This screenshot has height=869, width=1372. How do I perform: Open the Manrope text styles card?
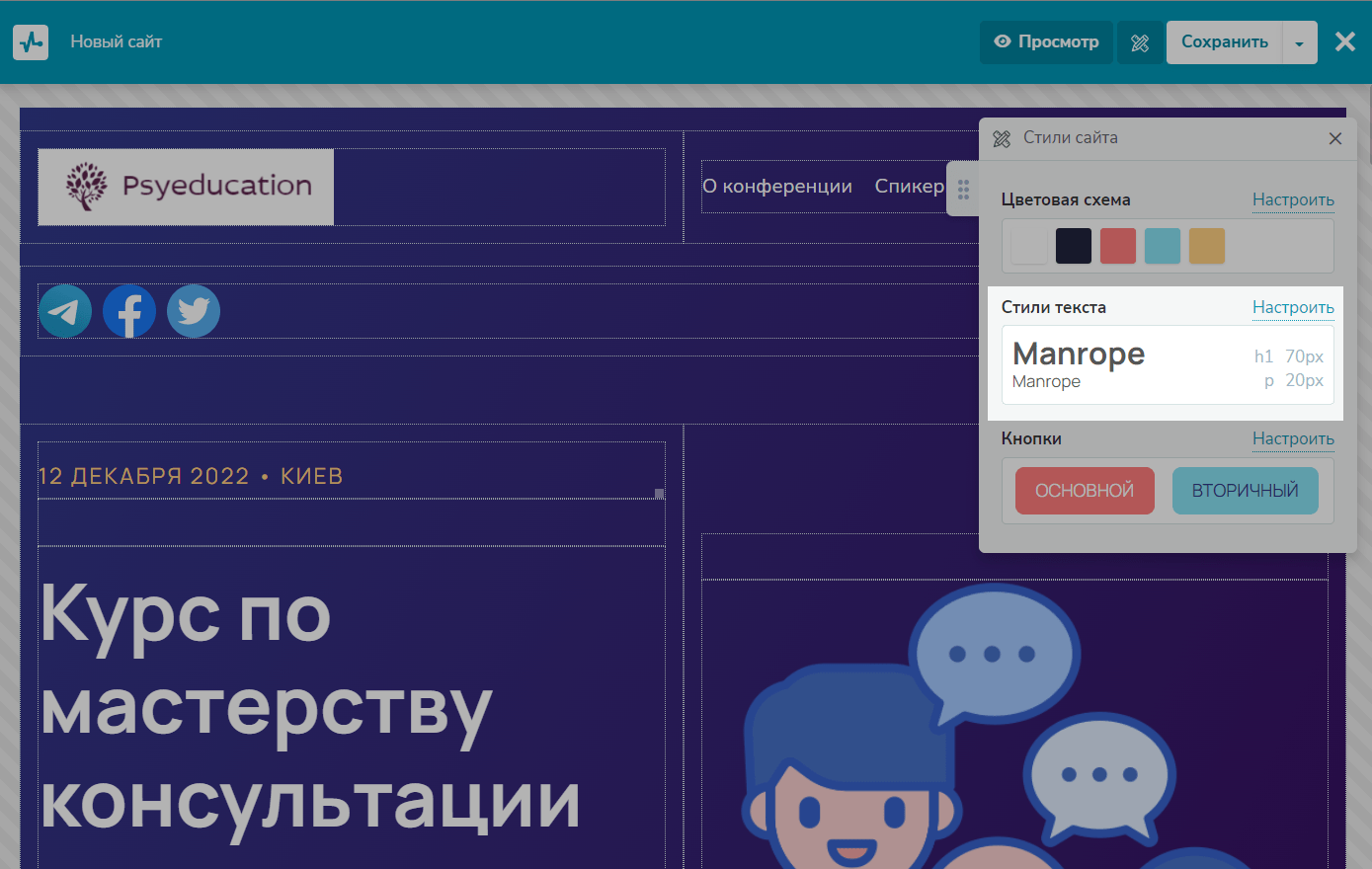[1168, 365]
